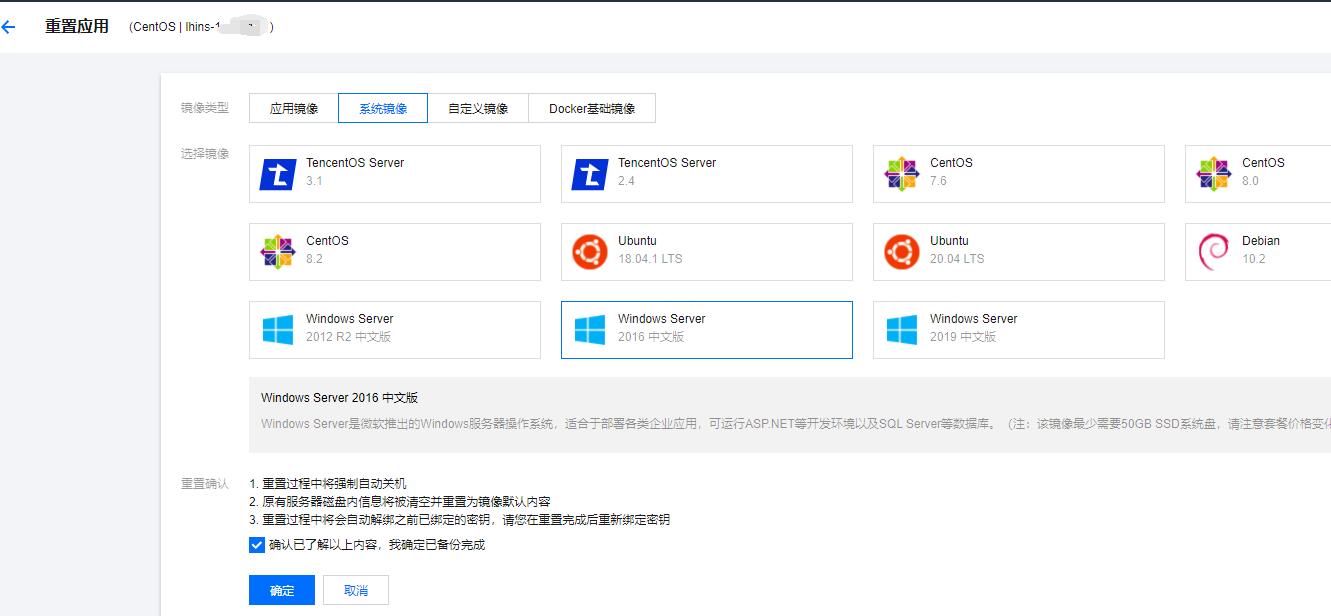Click the Ubuntu 20.04 LTS logo icon
Screen dimensions: 1331x616
click(x=902, y=252)
